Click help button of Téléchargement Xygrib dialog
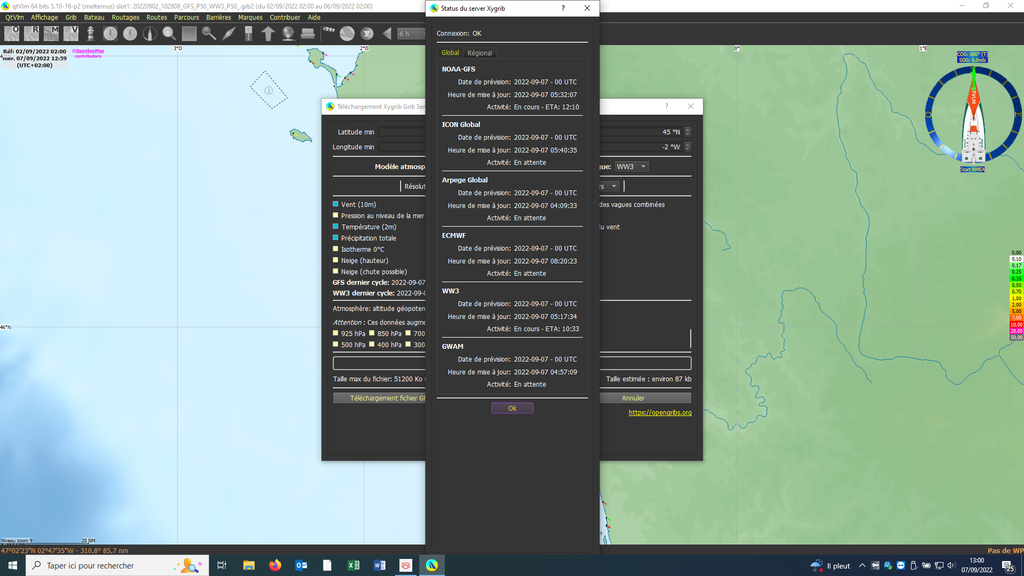The image size is (1024, 576). [666, 106]
